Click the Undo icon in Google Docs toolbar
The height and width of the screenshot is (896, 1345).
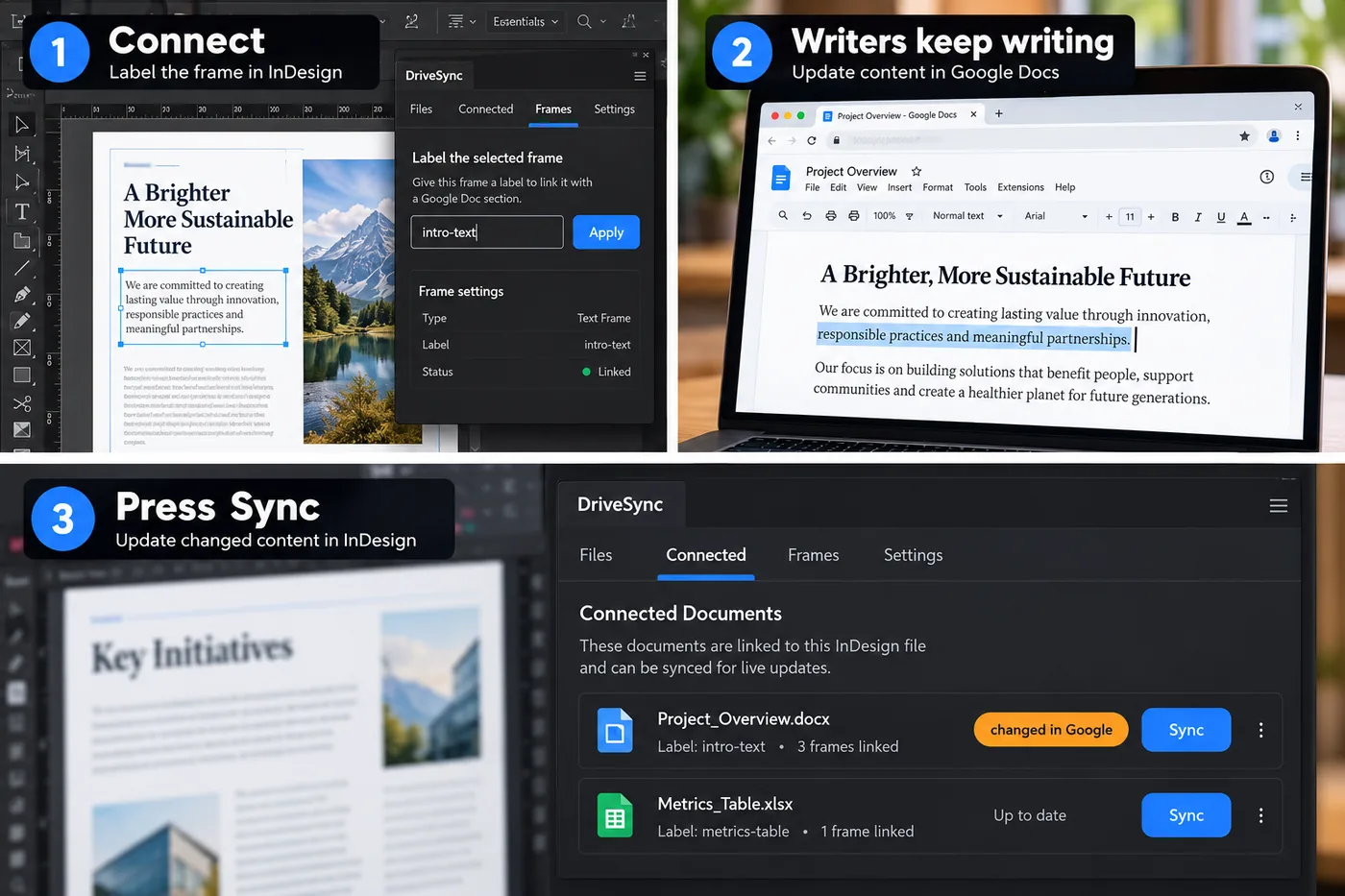(x=807, y=216)
